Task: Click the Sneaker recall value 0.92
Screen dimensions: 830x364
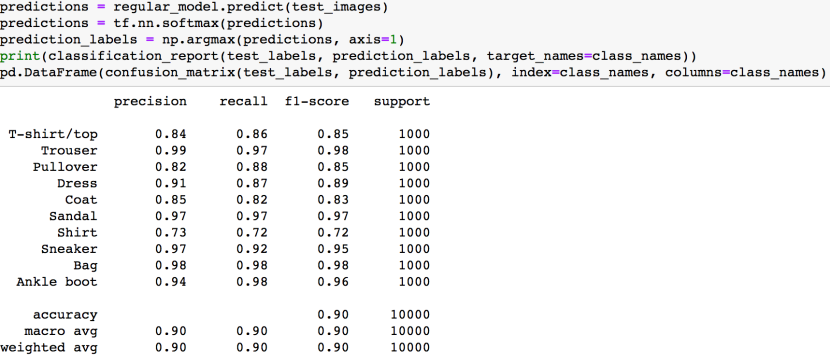Action: 252,249
